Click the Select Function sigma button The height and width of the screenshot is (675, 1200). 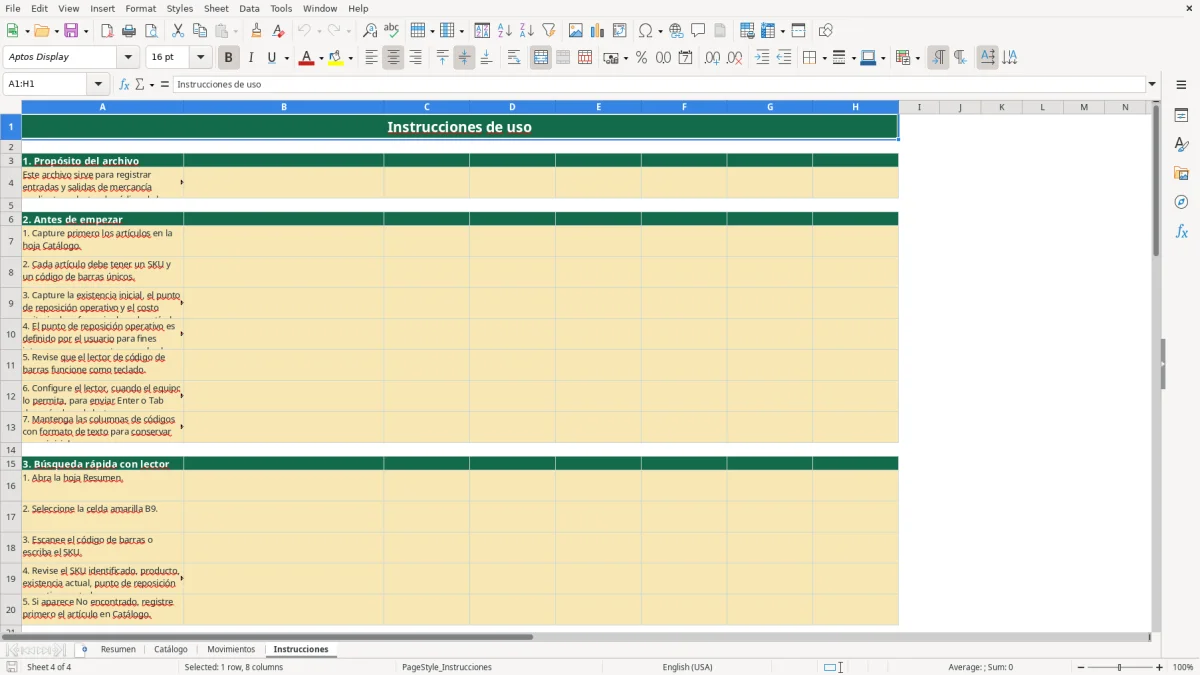point(139,85)
